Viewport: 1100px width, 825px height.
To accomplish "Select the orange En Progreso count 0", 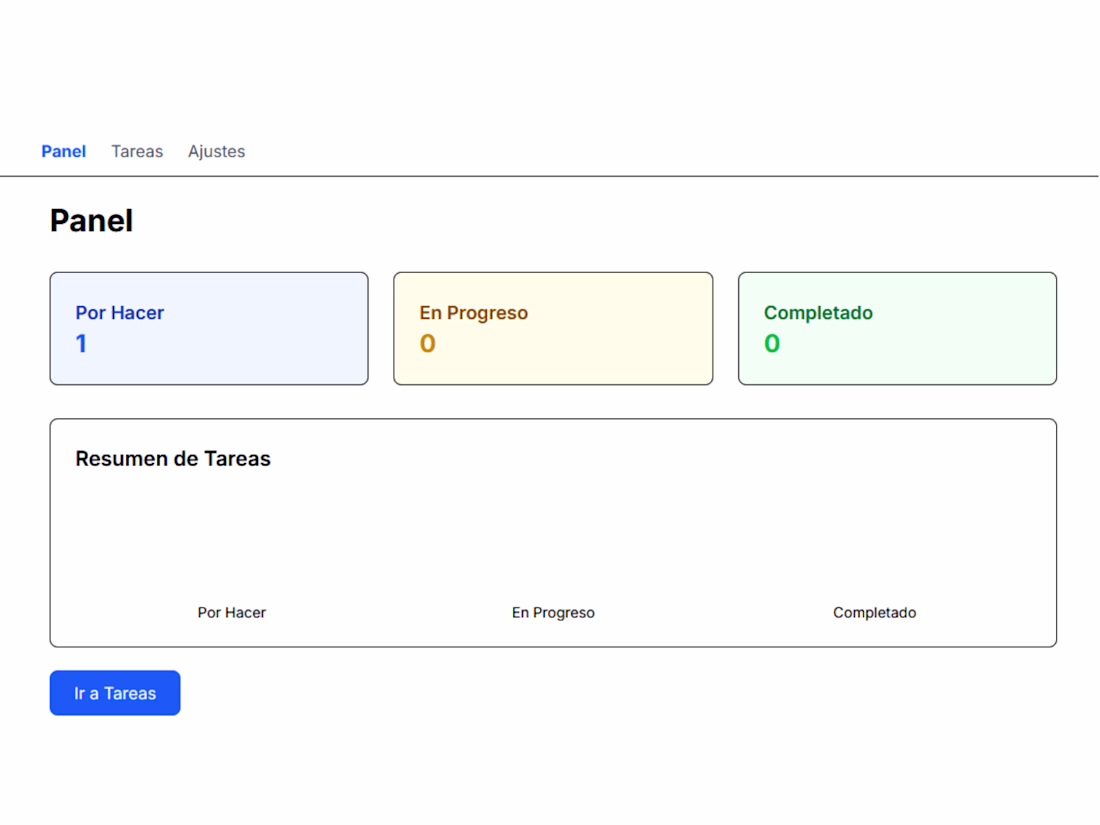I will (427, 344).
